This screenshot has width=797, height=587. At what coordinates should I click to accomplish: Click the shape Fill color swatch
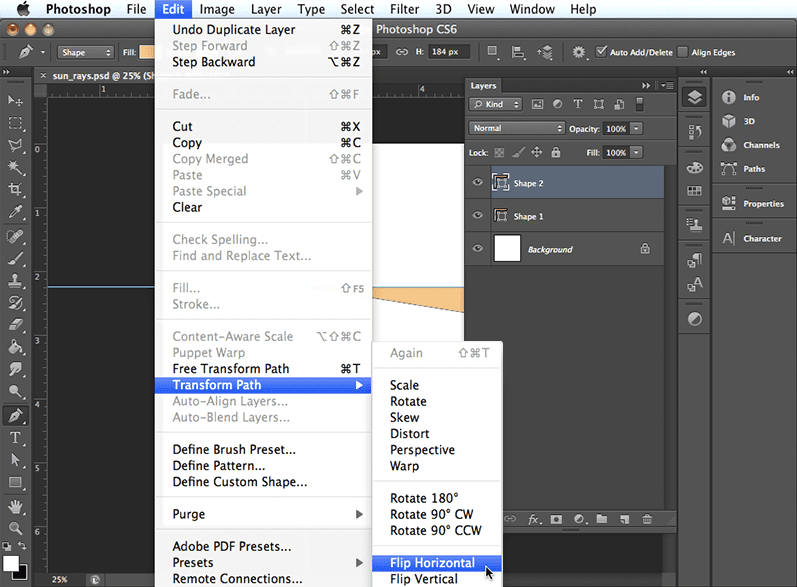pyautogui.click(x=147, y=52)
